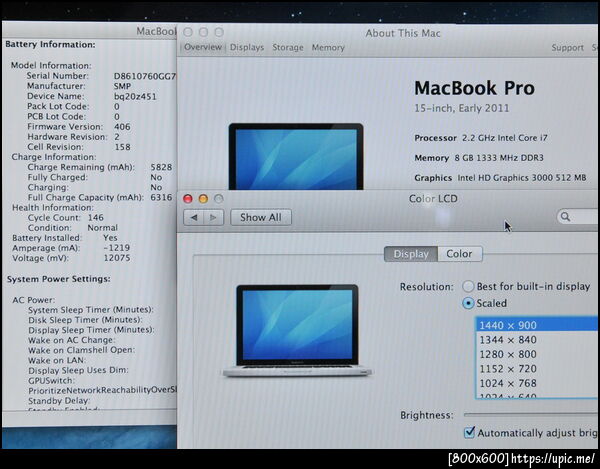Screen dimensions: 600x469
Task: Choose 1280 × 800 resolution
Action: (537, 354)
